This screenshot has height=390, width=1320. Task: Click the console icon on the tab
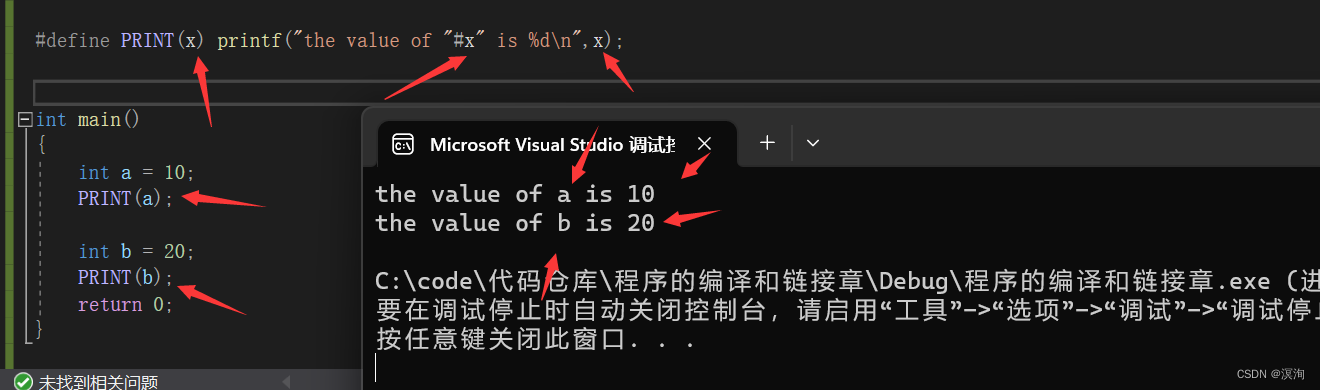tap(403, 144)
